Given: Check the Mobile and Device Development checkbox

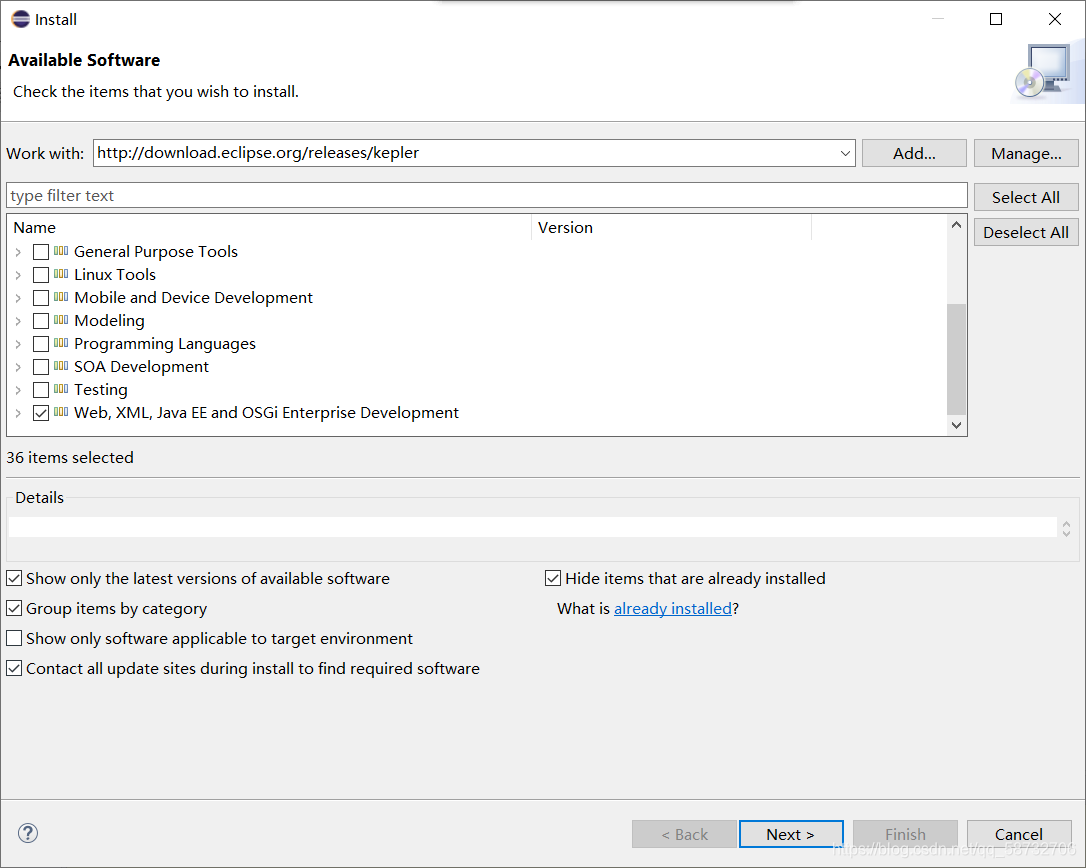Looking at the screenshot, I should tap(41, 298).
